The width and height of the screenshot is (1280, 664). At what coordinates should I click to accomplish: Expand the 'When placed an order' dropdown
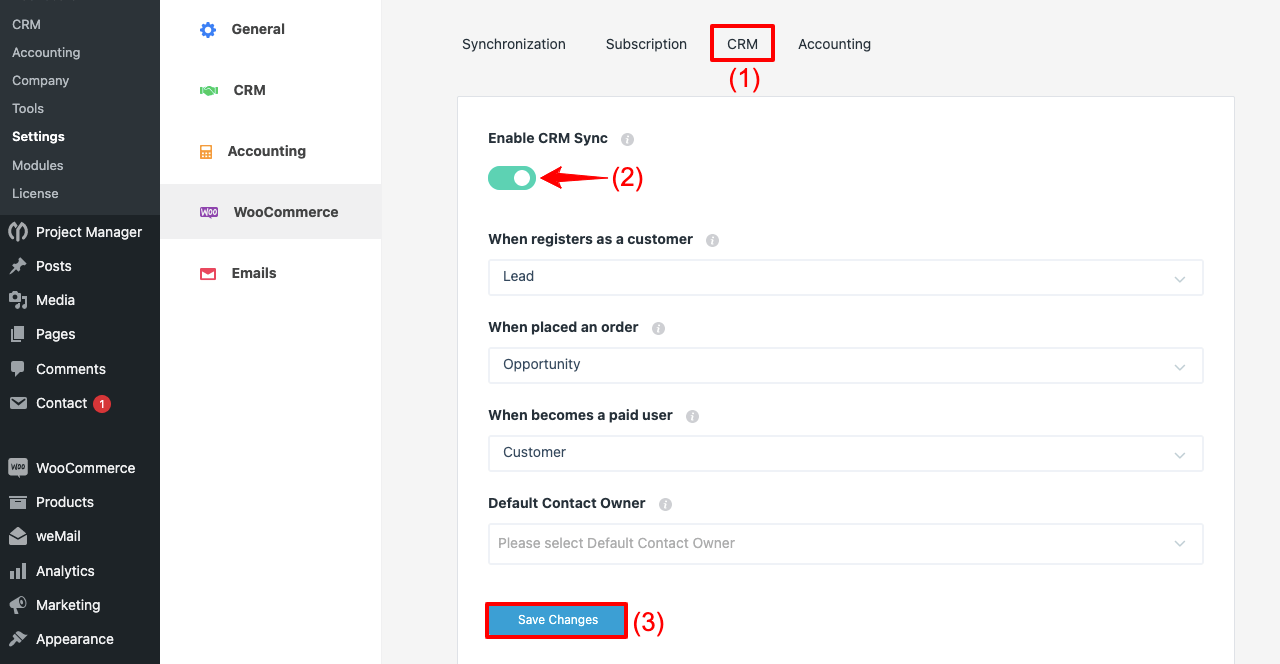[x=845, y=365]
